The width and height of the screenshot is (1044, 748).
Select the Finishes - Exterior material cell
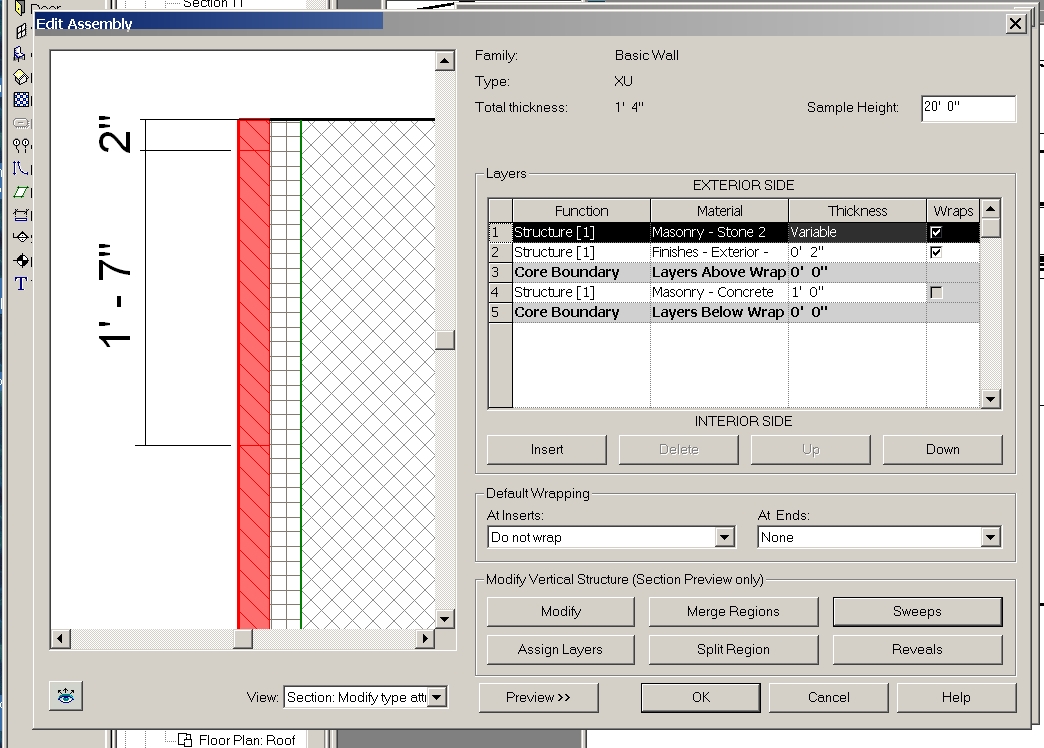[x=719, y=252]
